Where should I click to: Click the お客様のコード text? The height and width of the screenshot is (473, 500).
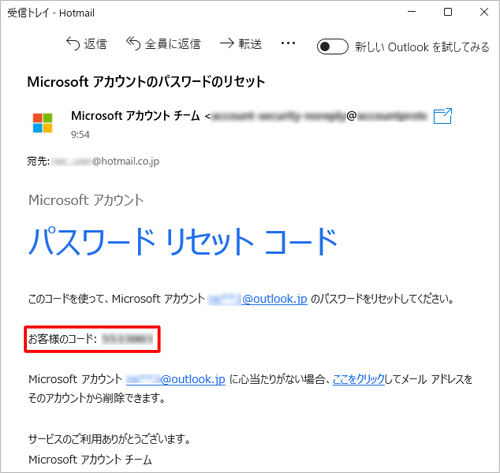point(62,339)
